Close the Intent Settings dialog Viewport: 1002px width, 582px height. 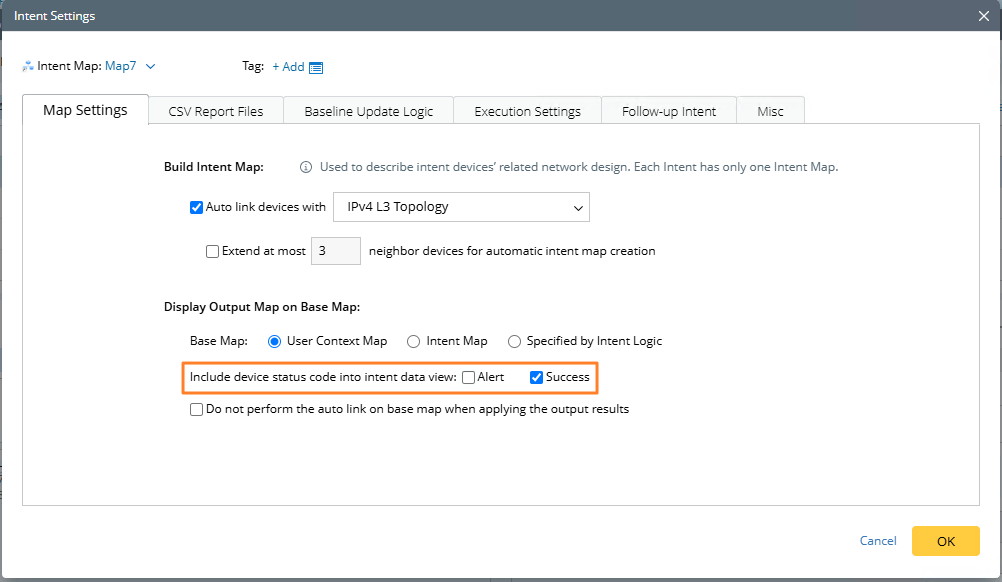[x=984, y=16]
